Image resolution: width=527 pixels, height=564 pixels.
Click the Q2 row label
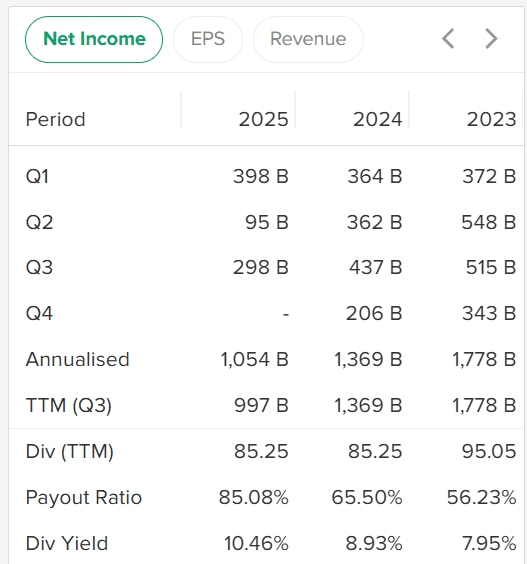pyautogui.click(x=39, y=222)
